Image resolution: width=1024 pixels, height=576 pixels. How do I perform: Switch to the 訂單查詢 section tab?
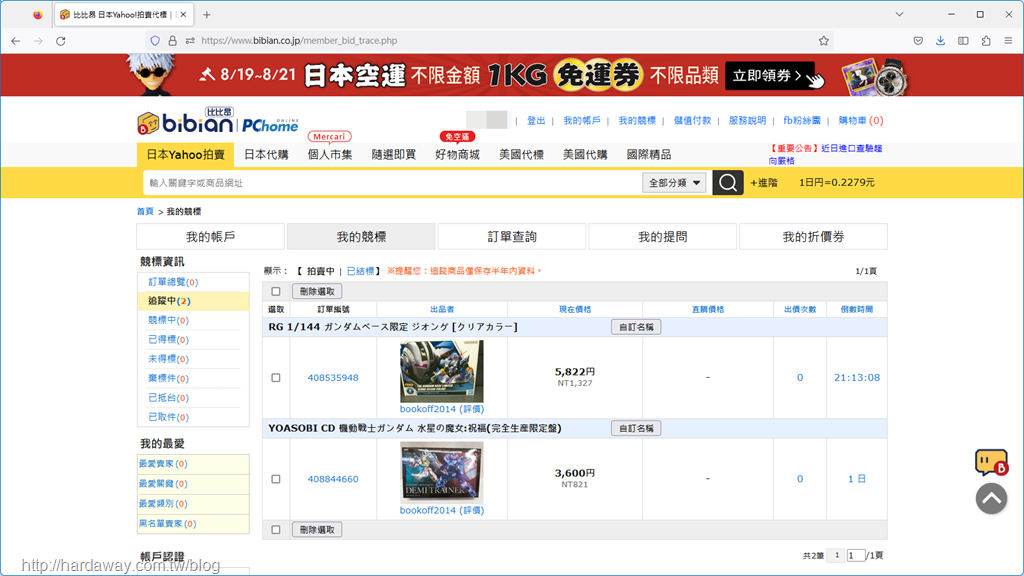pyautogui.click(x=512, y=236)
